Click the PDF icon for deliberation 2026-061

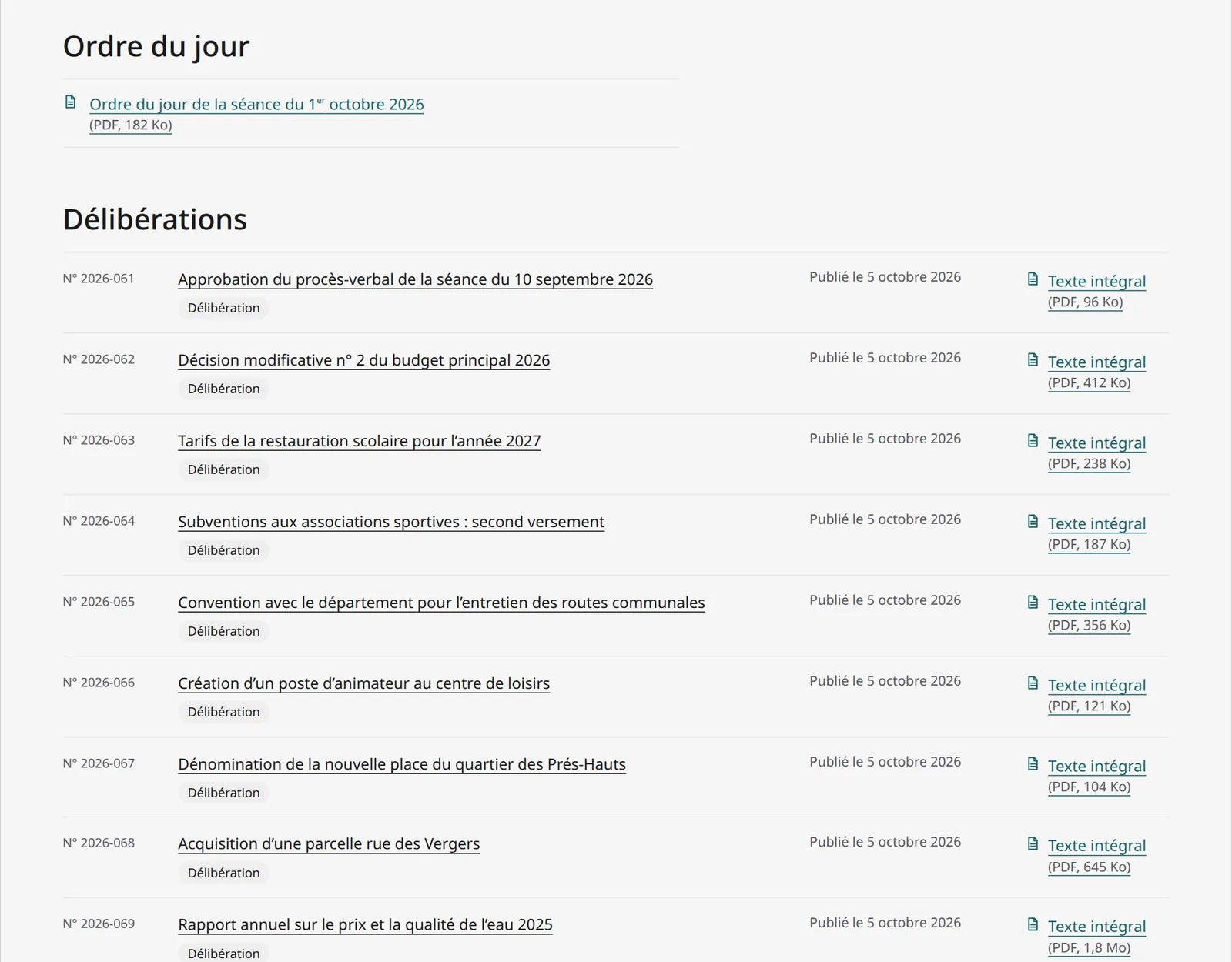(1033, 279)
